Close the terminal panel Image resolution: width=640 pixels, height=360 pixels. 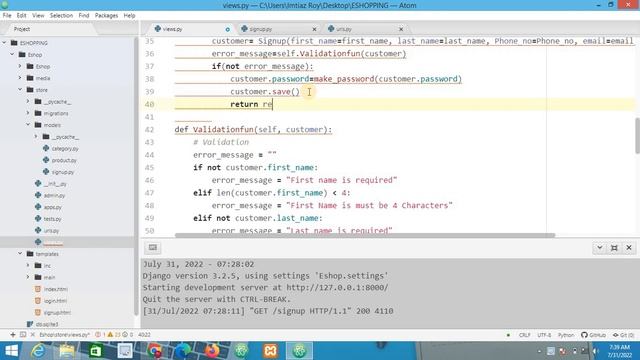[x=629, y=248]
